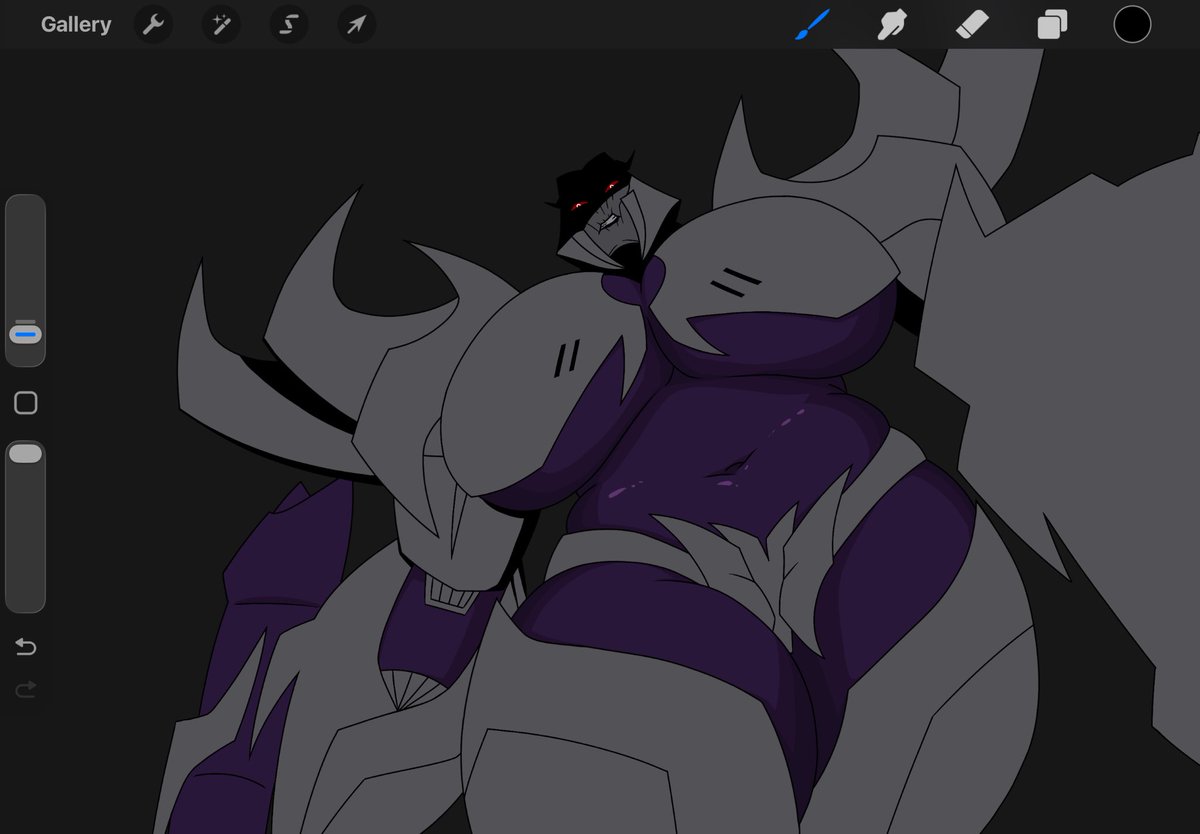Select the Smudge tool
1200x834 pixels.
pyautogui.click(x=892, y=25)
